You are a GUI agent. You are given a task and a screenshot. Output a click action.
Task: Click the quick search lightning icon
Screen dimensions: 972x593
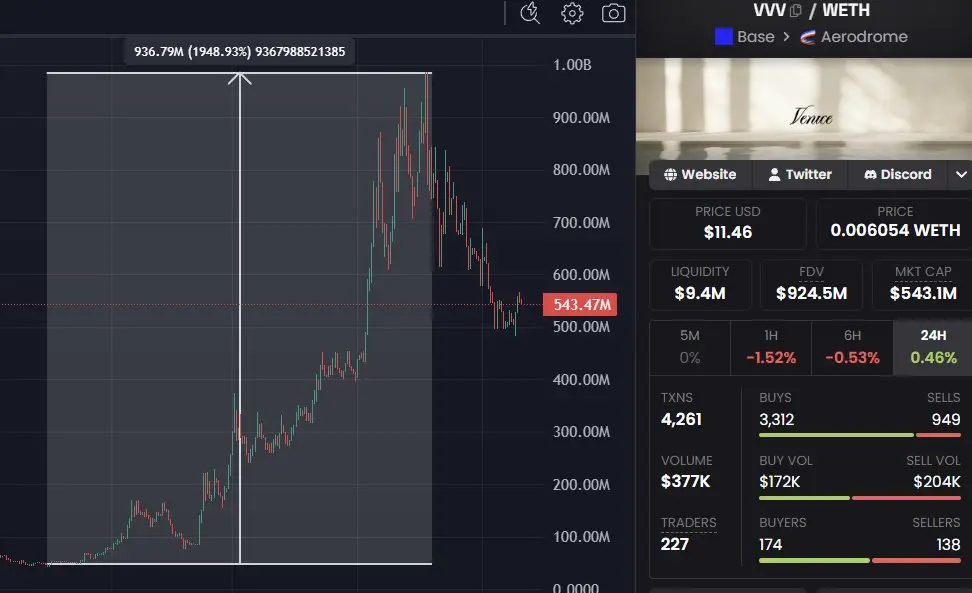pos(530,13)
